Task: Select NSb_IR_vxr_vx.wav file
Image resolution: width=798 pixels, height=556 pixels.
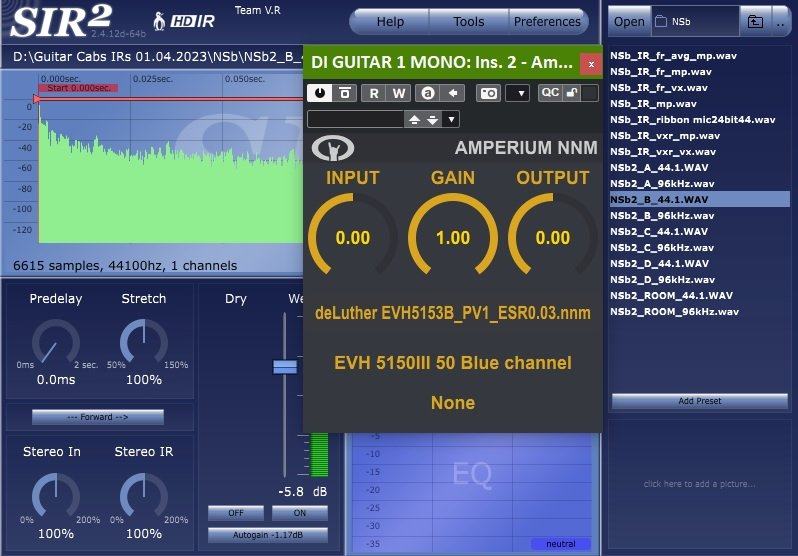Action: click(663, 152)
